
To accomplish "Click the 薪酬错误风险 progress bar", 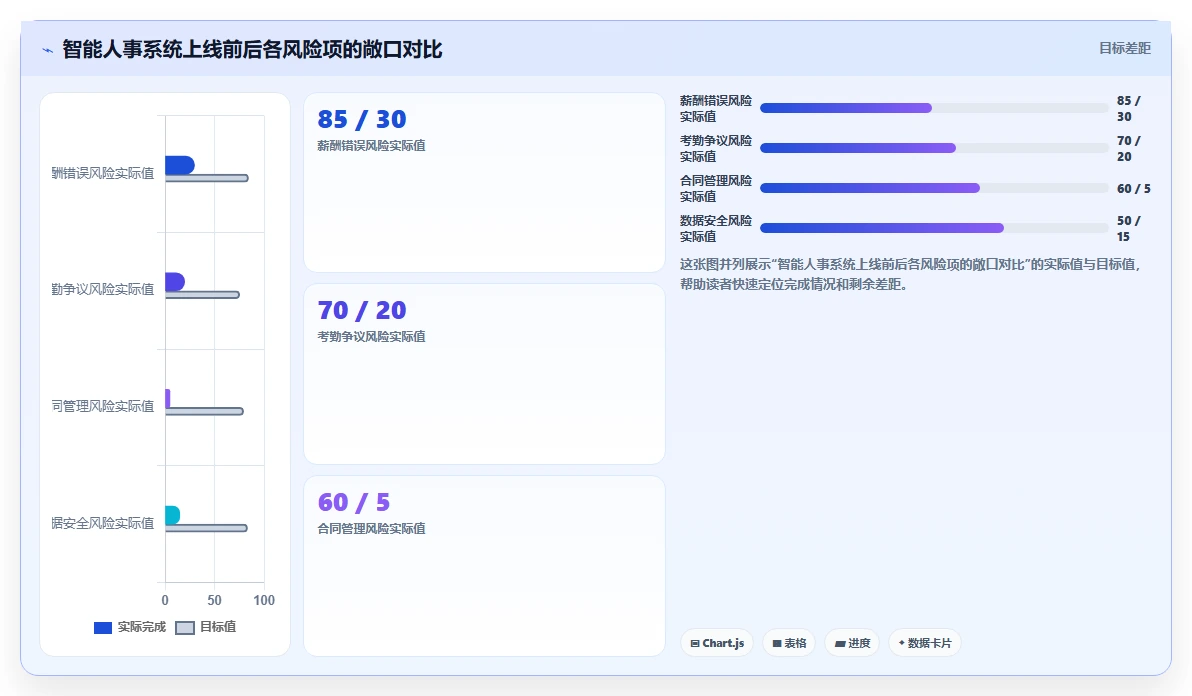I will pos(934,108).
